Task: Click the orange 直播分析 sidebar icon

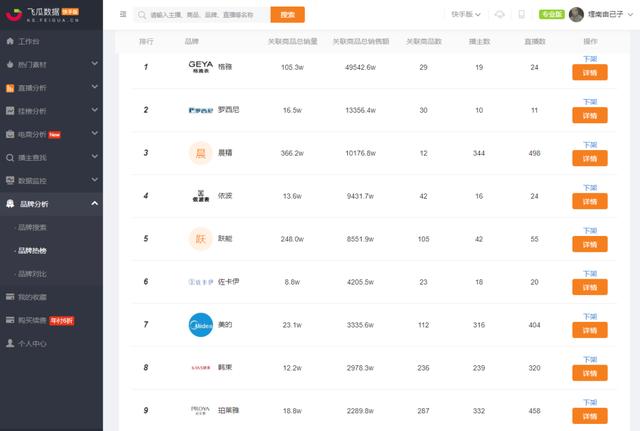Action: point(10,88)
